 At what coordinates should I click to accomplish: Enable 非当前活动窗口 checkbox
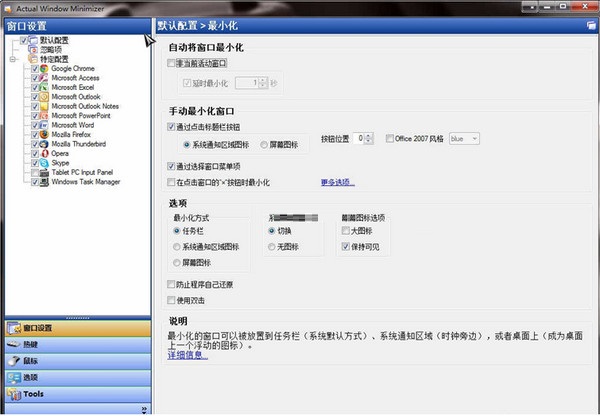pos(171,63)
